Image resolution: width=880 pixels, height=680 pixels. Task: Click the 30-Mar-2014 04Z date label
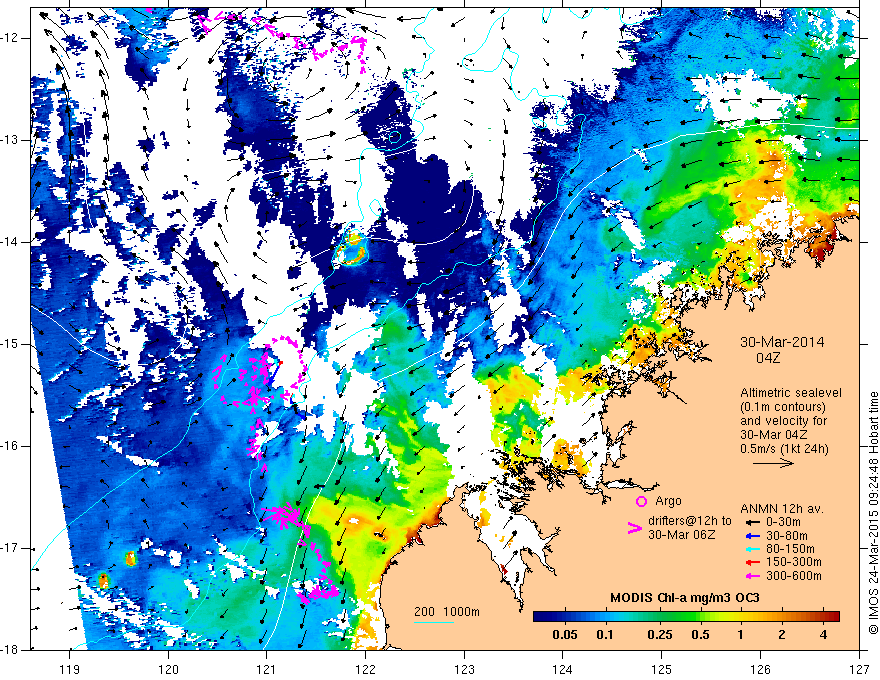coord(782,350)
